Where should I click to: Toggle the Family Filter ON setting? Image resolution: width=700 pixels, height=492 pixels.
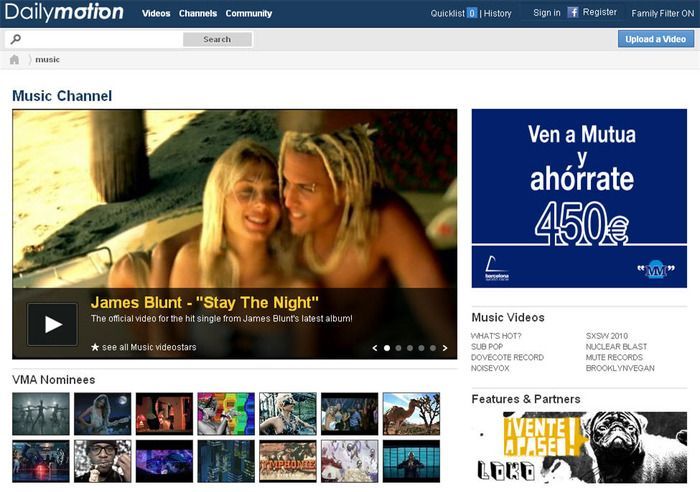tap(662, 13)
